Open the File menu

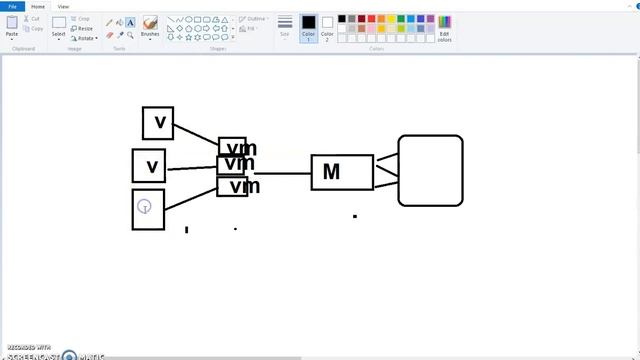tap(12, 7)
